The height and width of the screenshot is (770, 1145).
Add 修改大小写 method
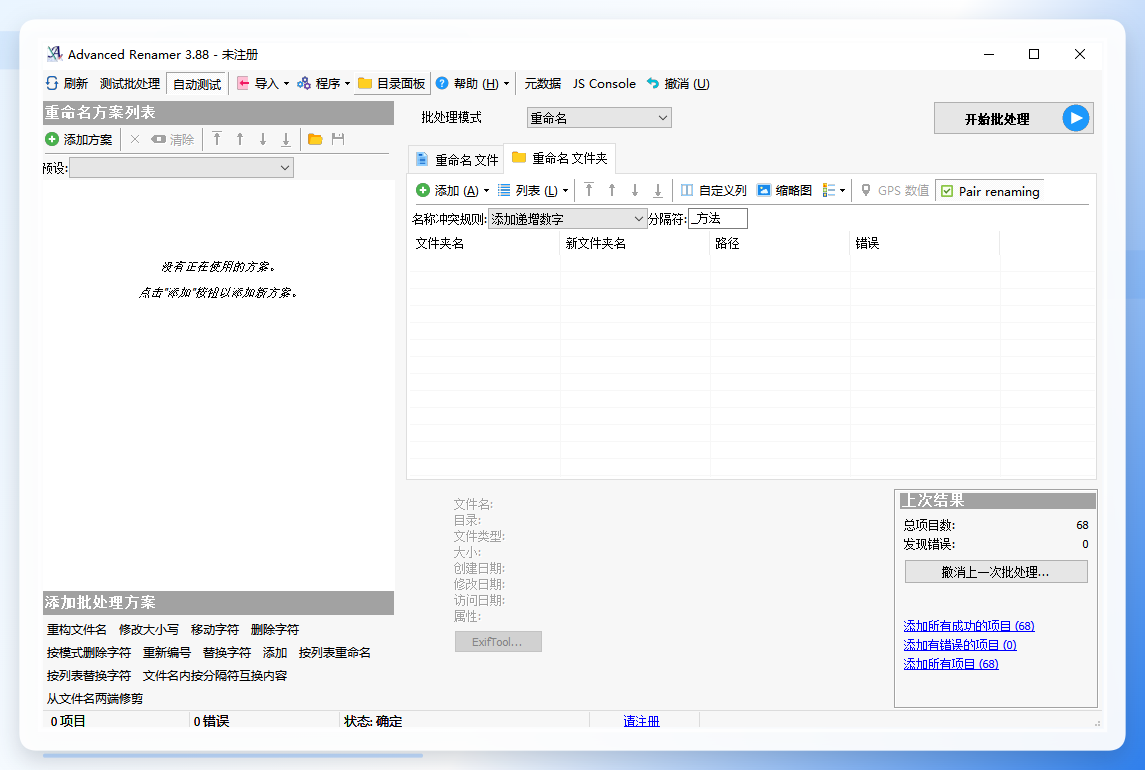(149, 630)
